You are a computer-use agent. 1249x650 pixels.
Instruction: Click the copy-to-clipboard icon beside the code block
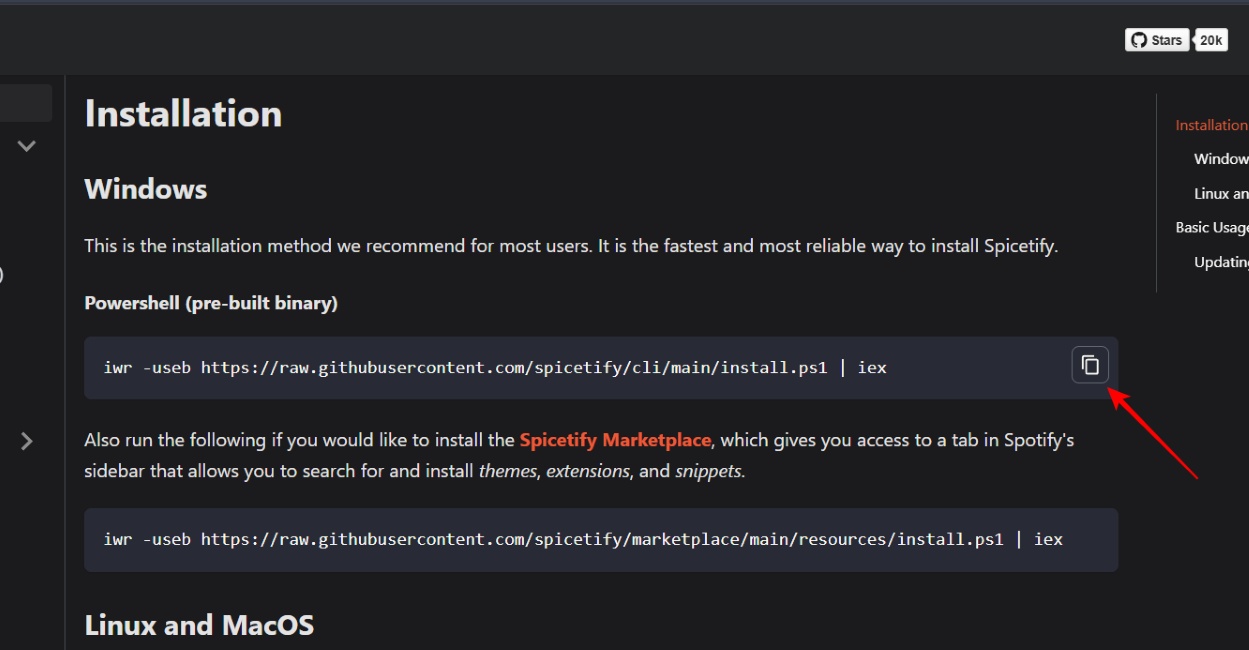(x=1089, y=364)
